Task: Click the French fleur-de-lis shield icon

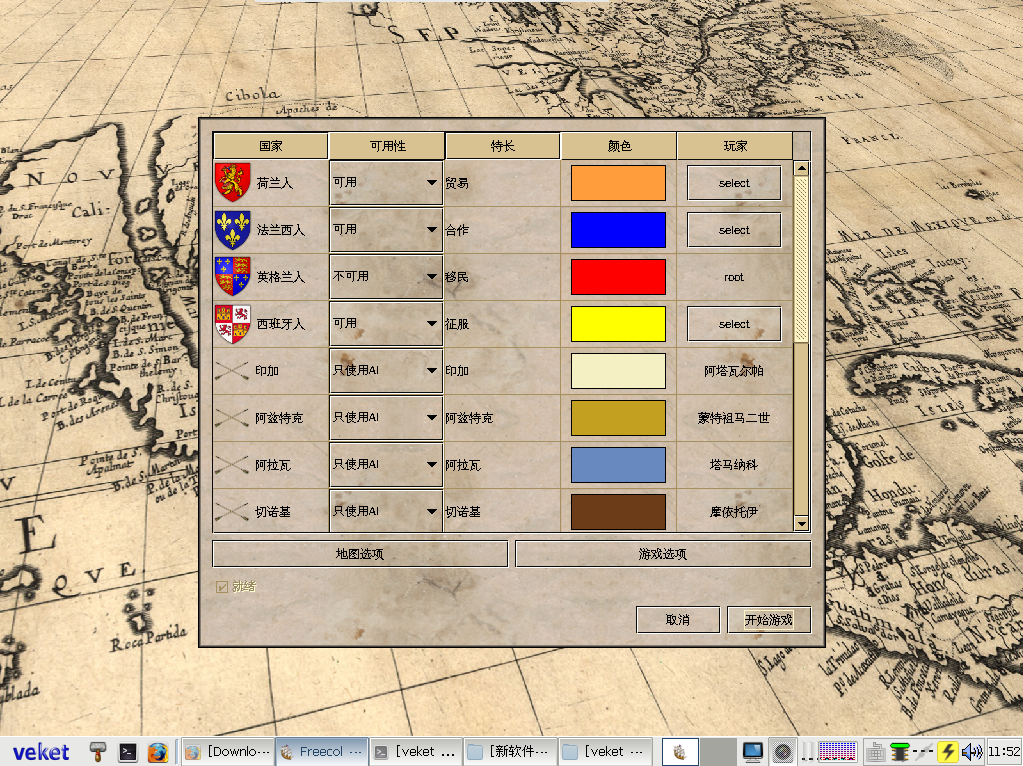Action: point(232,229)
